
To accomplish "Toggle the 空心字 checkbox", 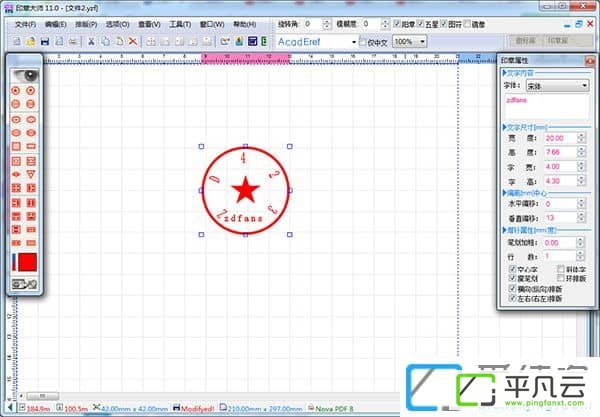I will click(512, 269).
